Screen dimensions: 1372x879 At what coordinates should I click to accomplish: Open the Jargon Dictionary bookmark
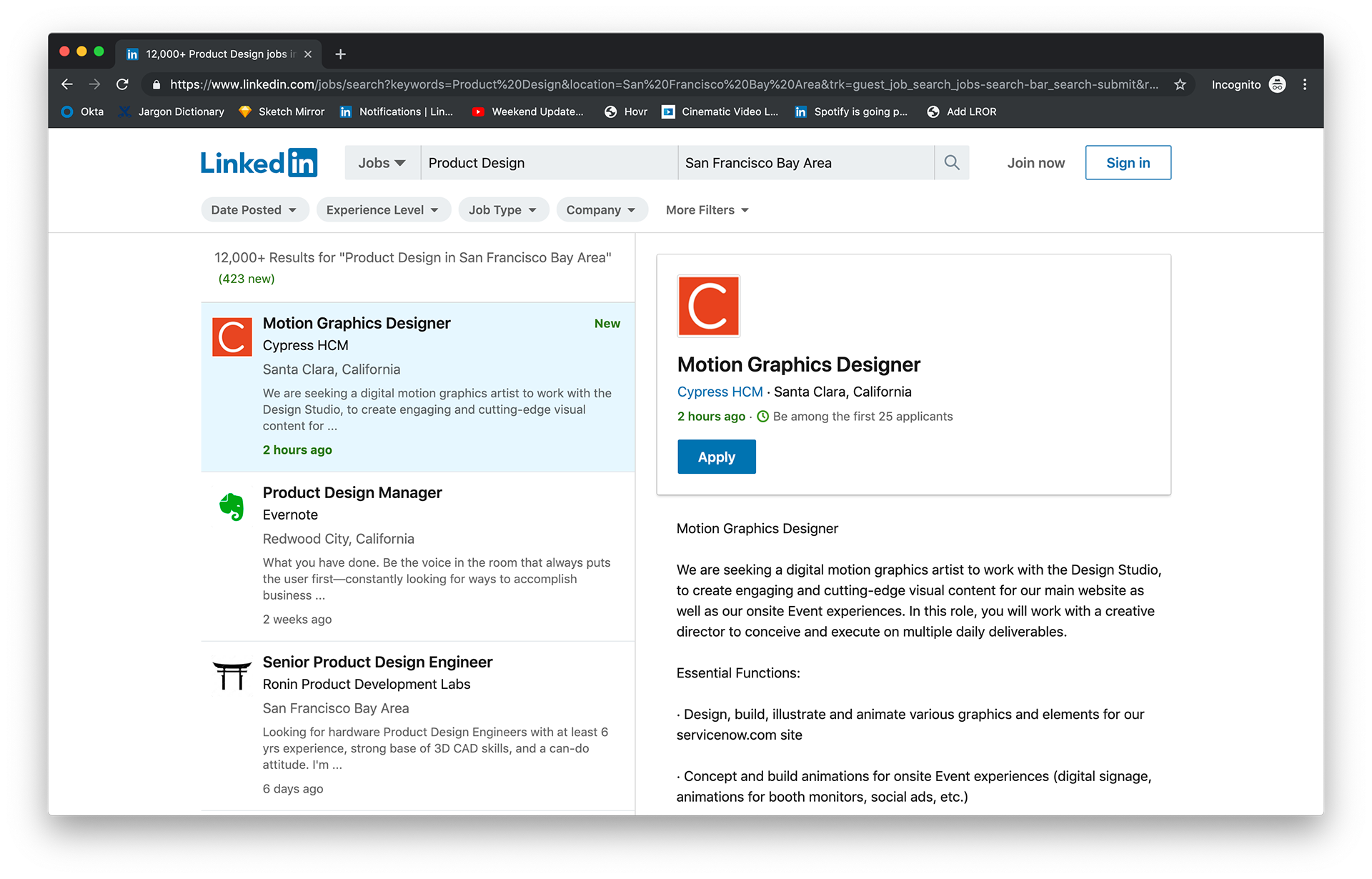click(x=171, y=111)
